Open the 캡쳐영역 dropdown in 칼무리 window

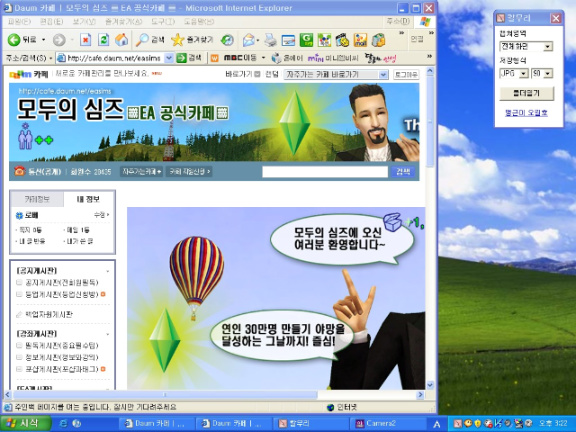(x=548, y=47)
